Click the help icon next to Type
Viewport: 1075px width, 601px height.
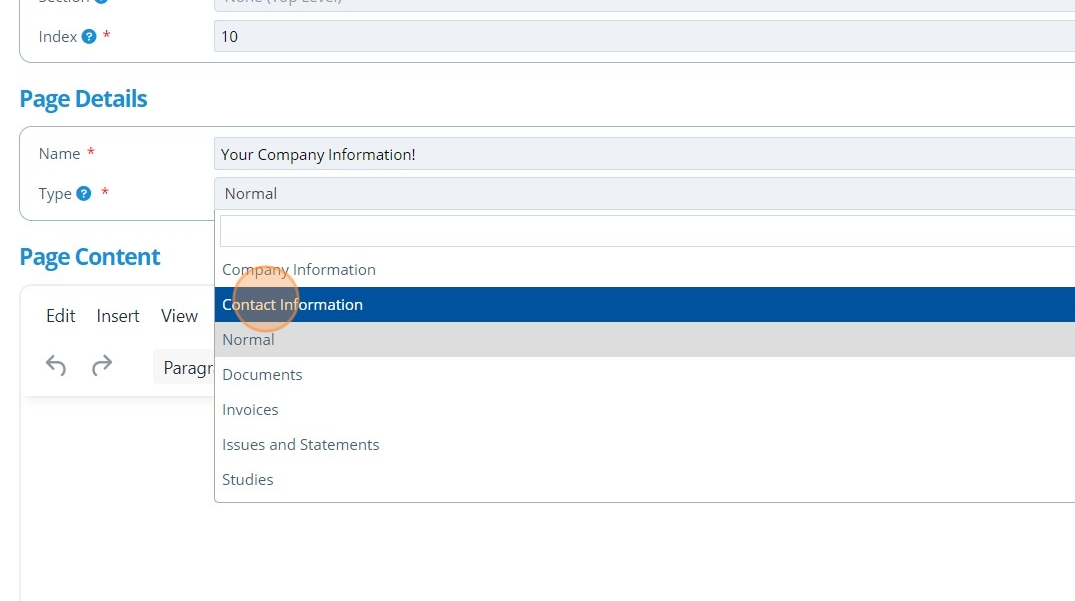point(84,193)
